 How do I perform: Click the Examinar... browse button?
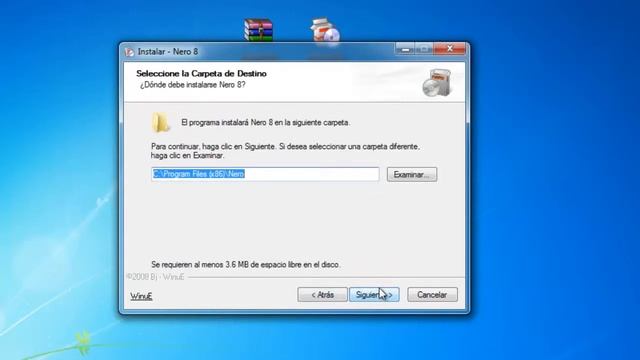pyautogui.click(x=412, y=175)
